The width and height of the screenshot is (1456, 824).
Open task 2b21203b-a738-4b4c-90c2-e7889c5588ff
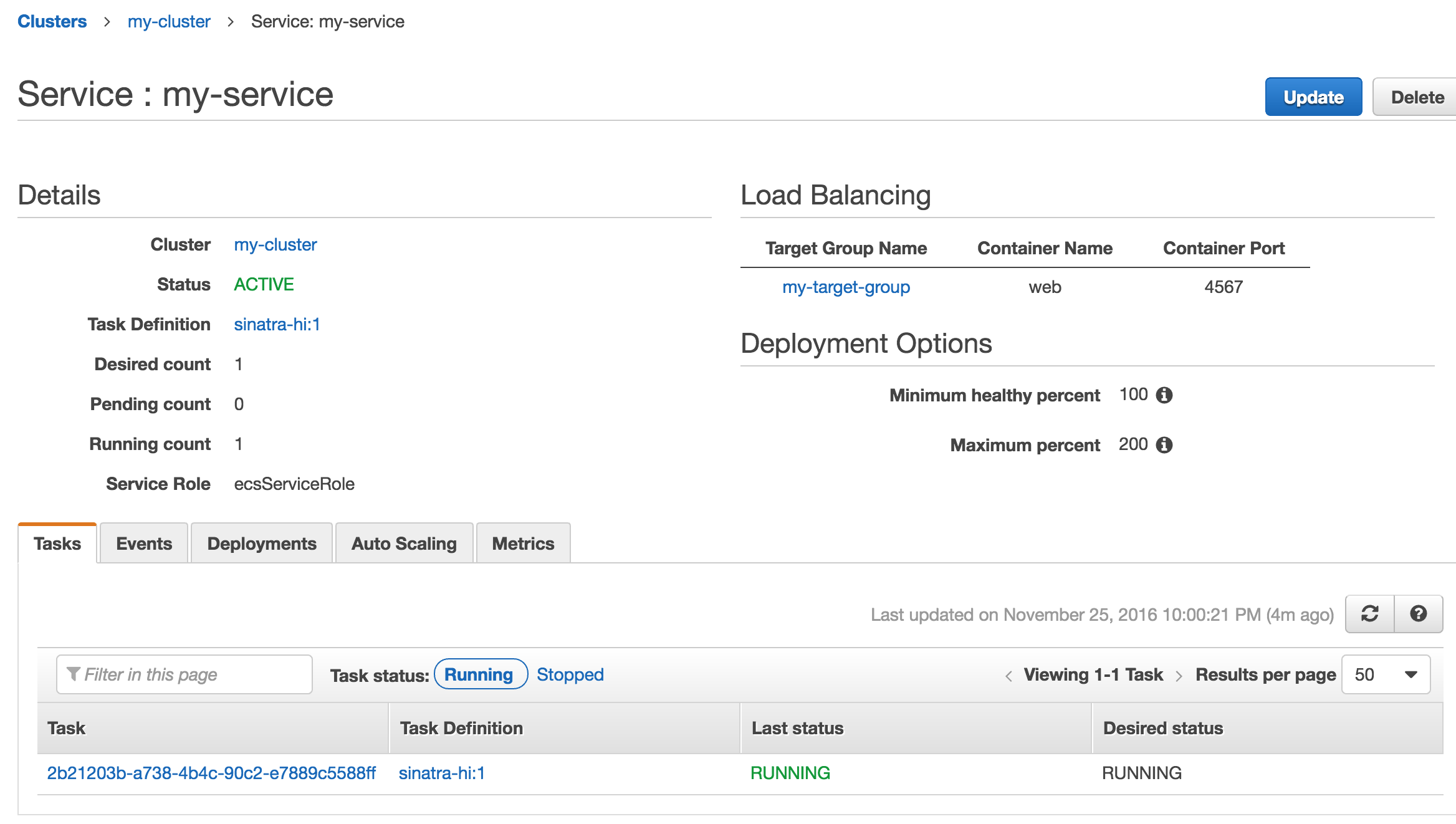pyautogui.click(x=211, y=773)
